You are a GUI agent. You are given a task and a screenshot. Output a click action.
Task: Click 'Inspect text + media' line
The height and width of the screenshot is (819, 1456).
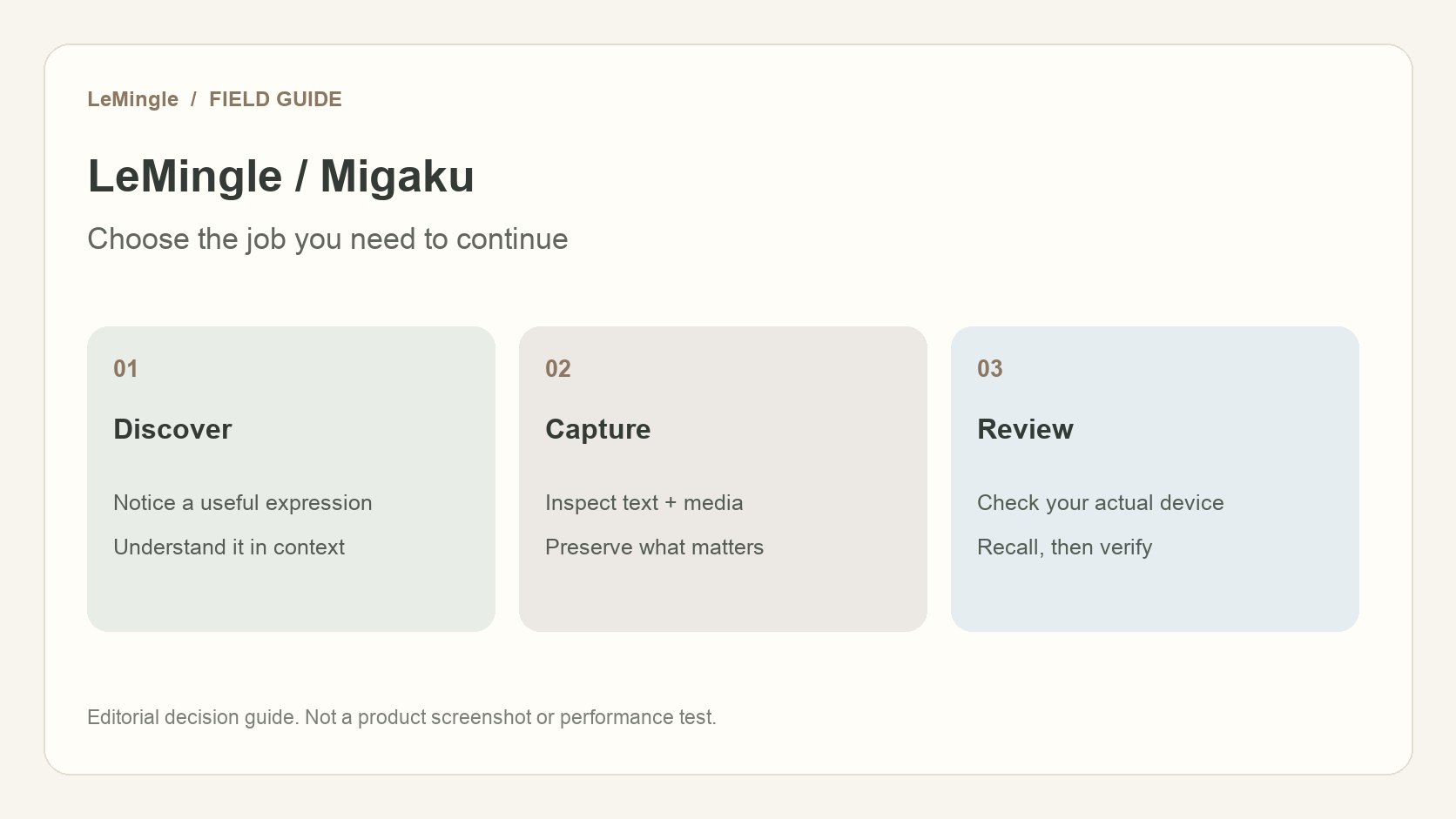[644, 503]
